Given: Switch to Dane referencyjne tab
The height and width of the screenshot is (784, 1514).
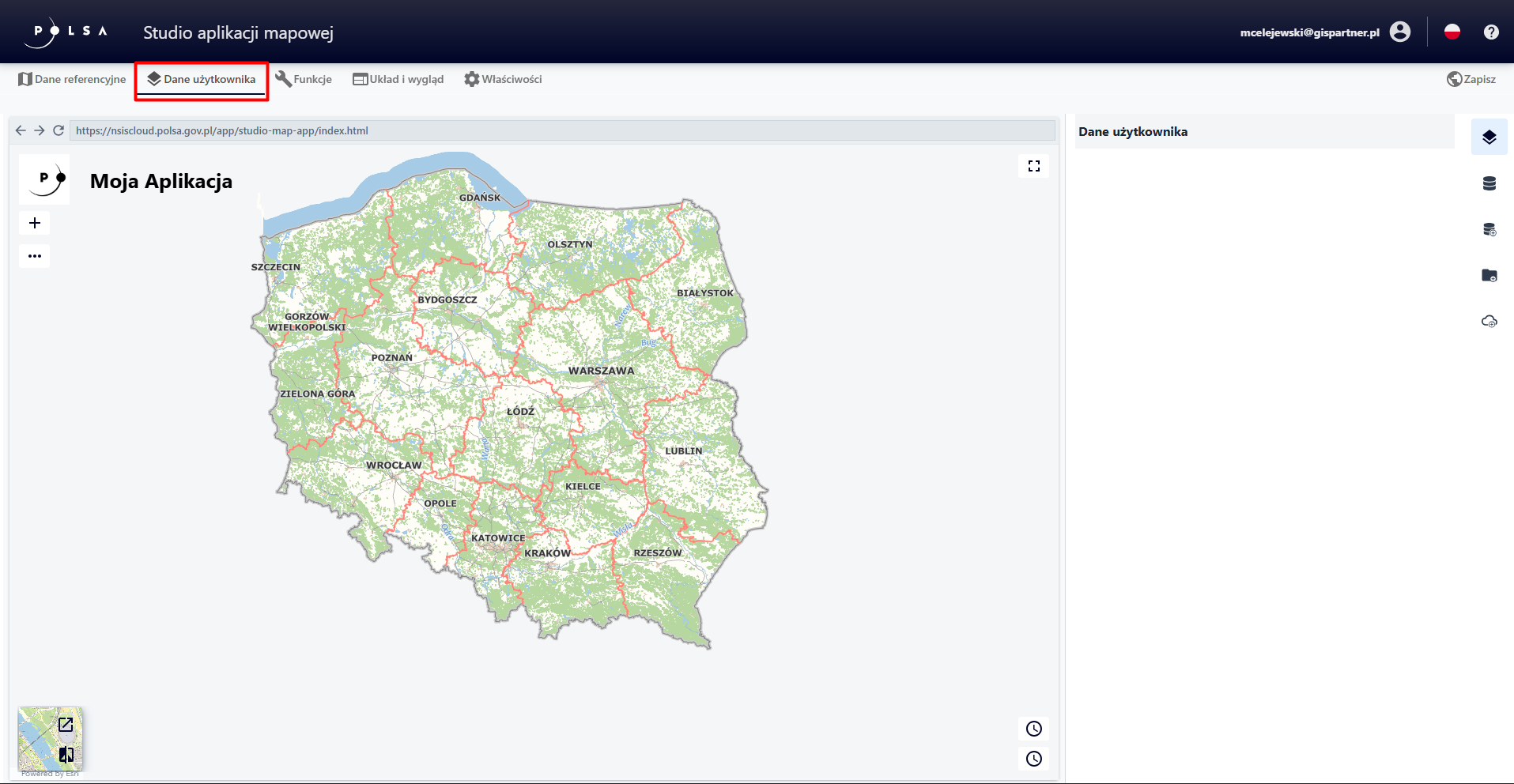Looking at the screenshot, I should tap(72, 79).
